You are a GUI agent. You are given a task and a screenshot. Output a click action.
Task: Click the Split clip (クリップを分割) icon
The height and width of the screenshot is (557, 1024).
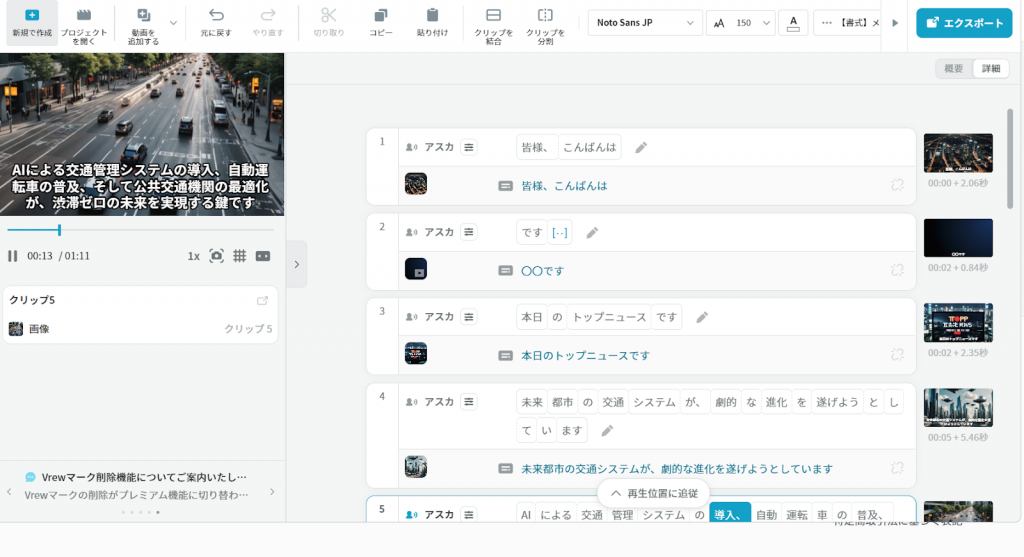pyautogui.click(x=545, y=16)
